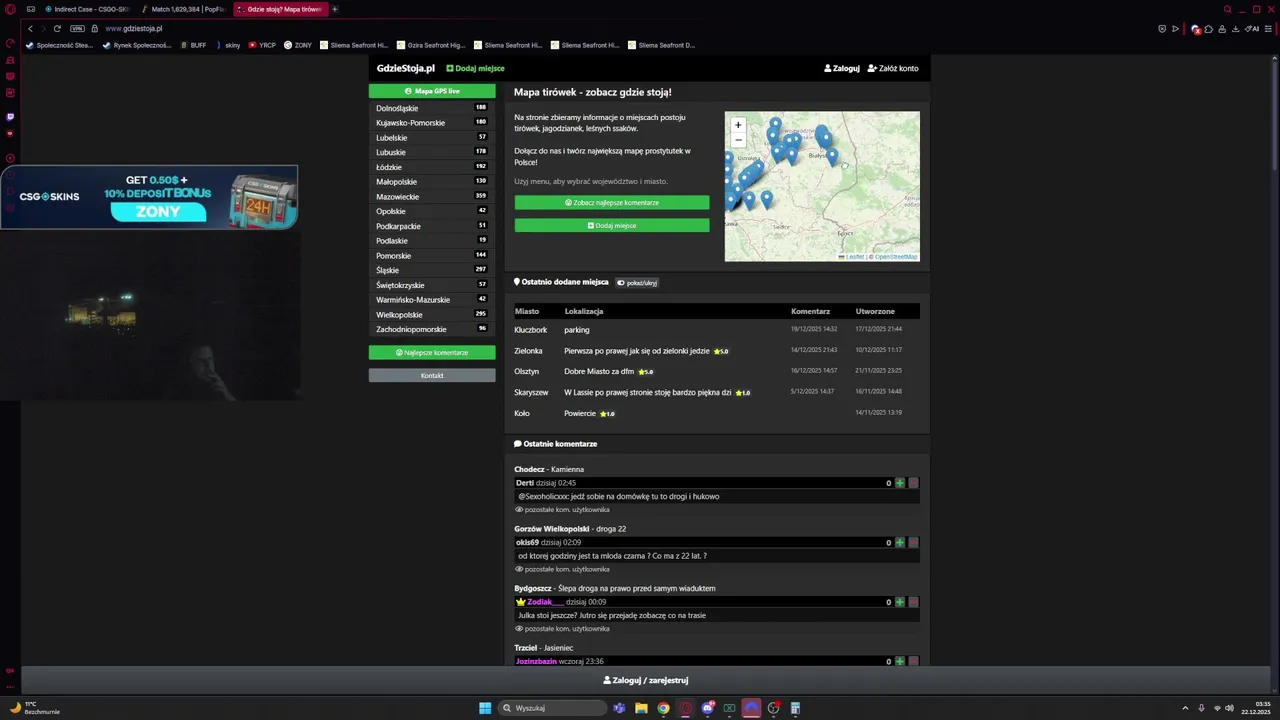Viewport: 1280px width, 720px height.
Task: Upvote okis69's comment with green plus
Action: coord(900,543)
